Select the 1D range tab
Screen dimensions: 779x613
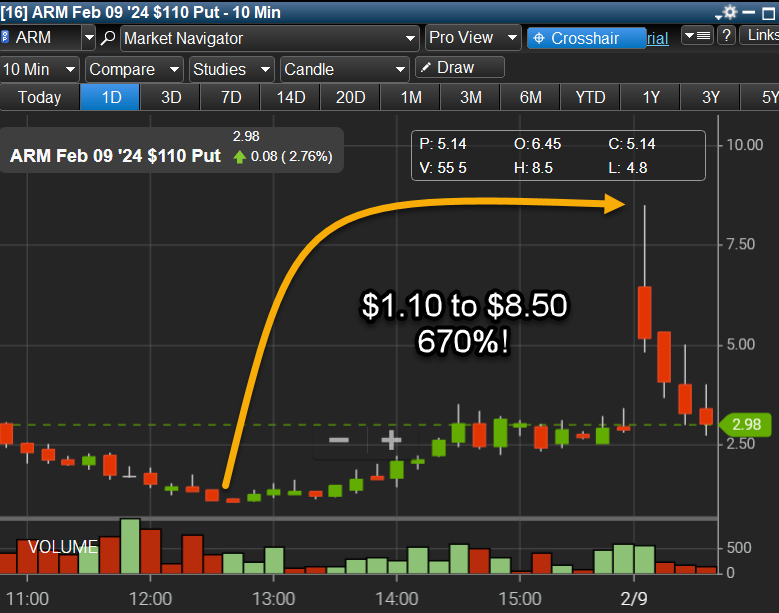(x=110, y=97)
